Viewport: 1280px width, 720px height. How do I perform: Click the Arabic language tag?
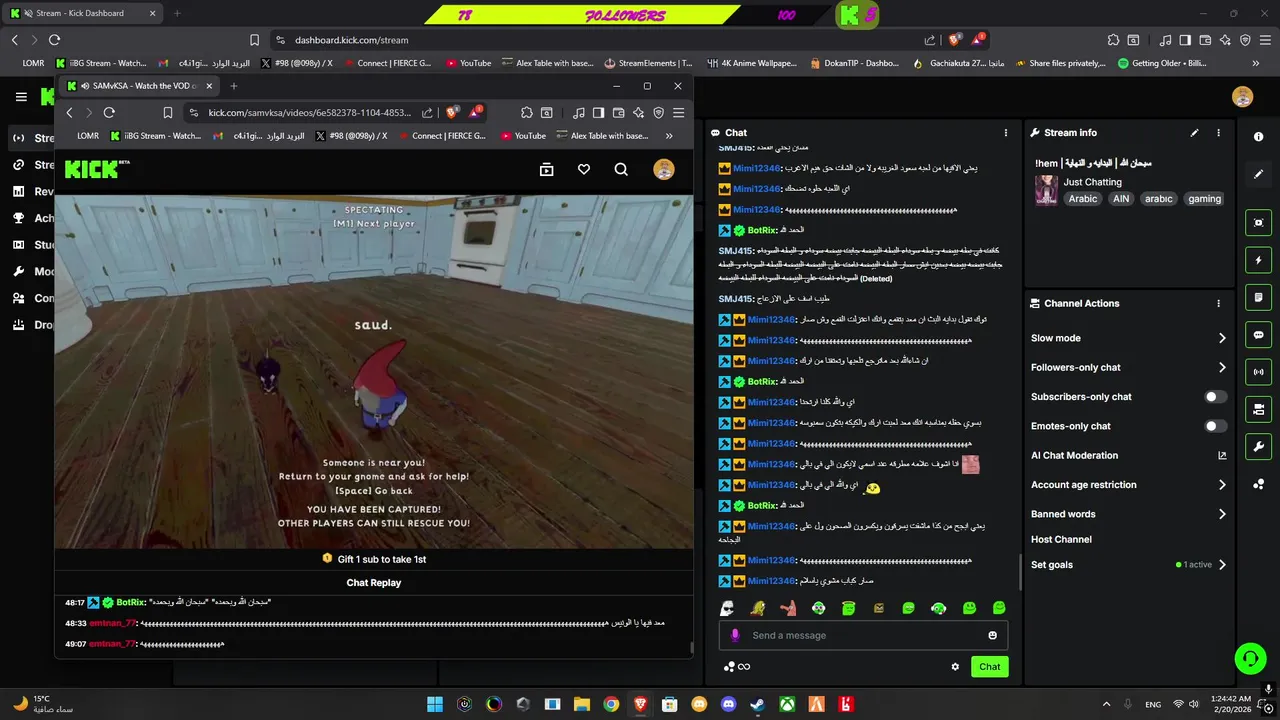[x=1082, y=199]
